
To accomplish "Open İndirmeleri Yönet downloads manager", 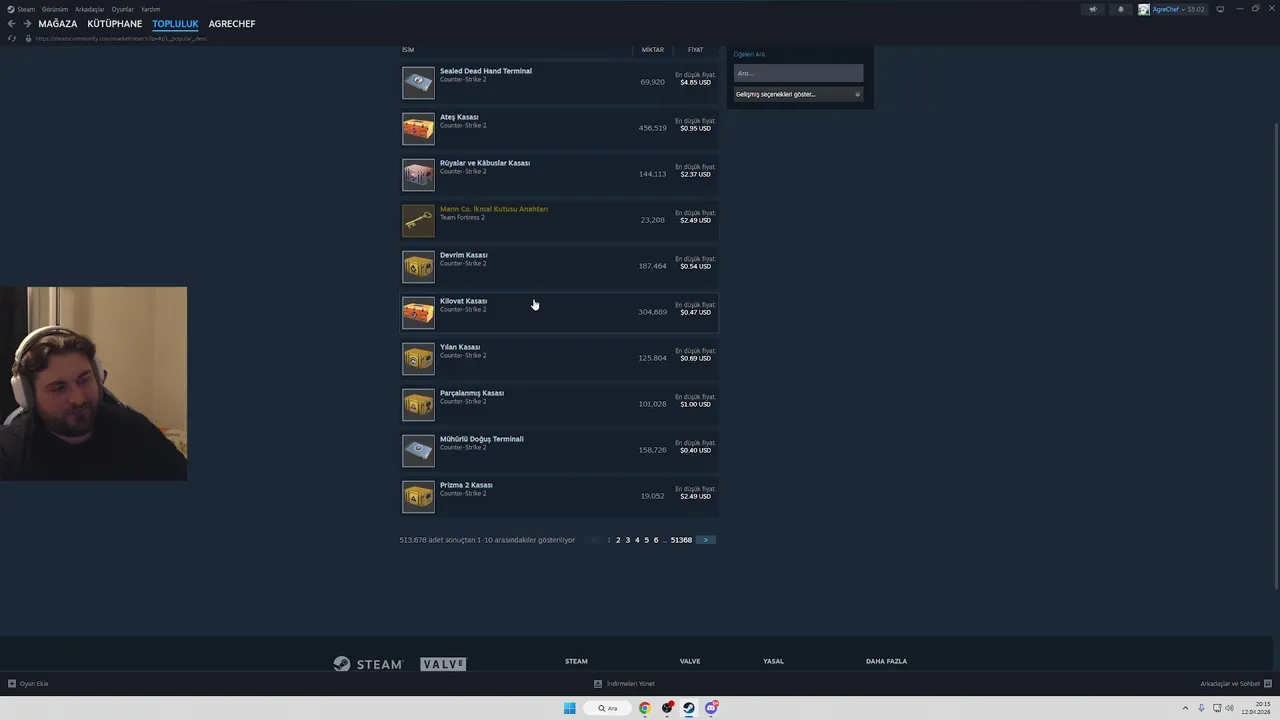I will click(x=624, y=684).
